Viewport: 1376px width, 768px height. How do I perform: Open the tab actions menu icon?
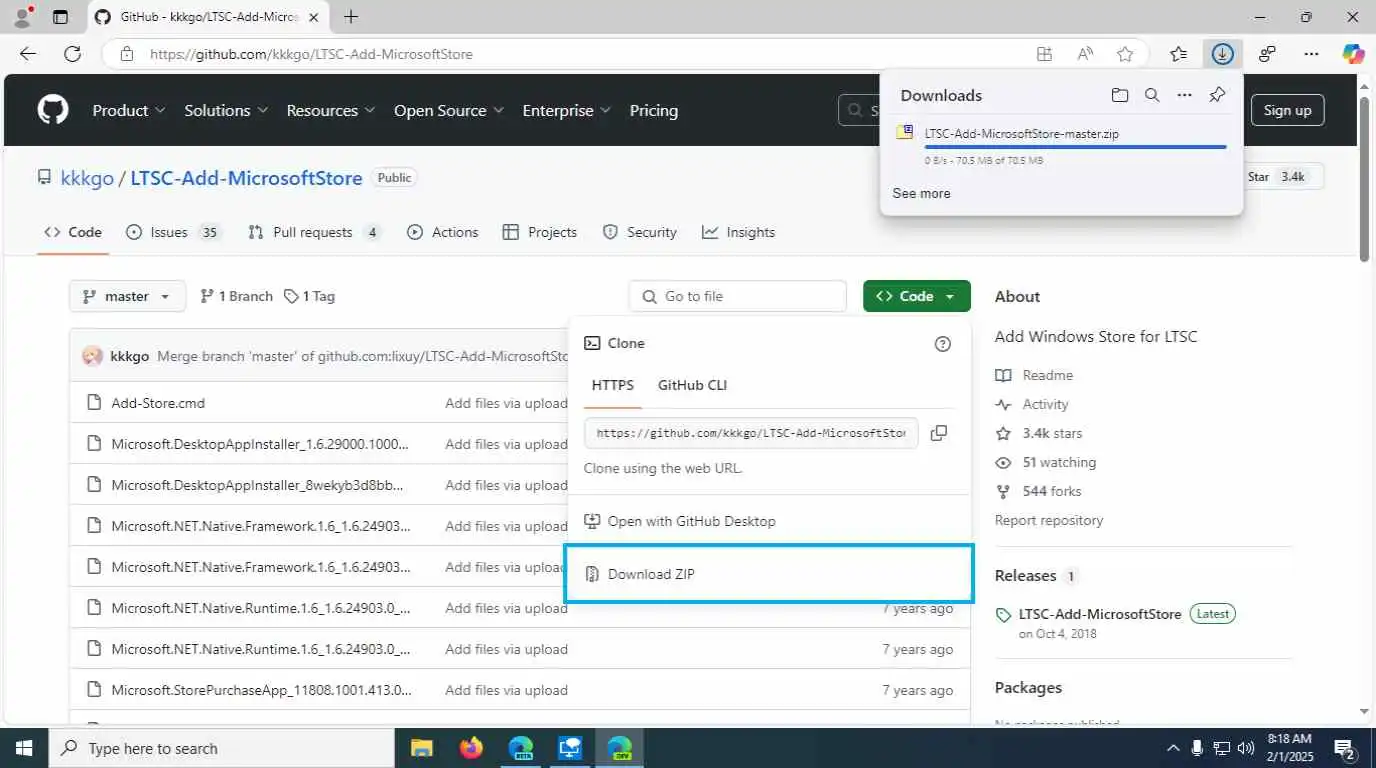60,17
